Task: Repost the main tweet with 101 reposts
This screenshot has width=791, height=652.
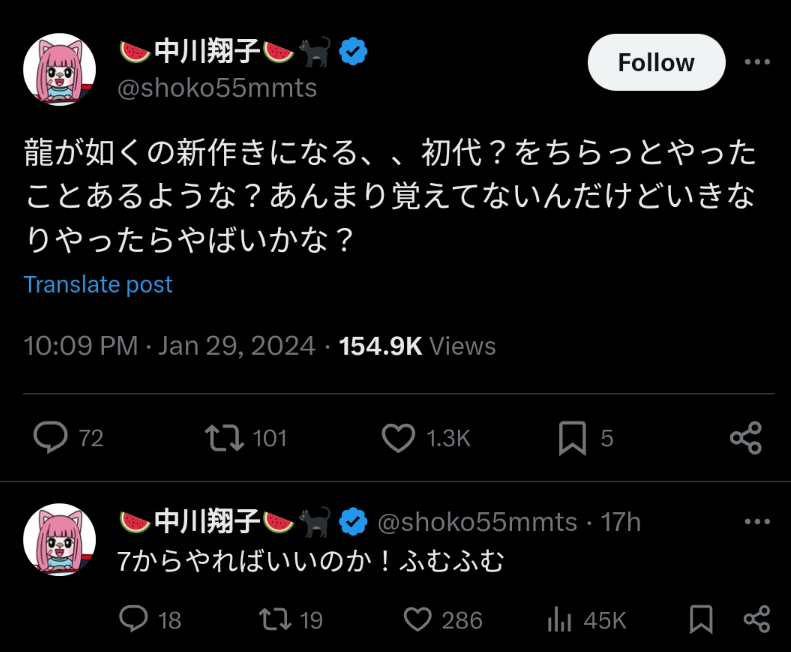Action: [x=224, y=438]
